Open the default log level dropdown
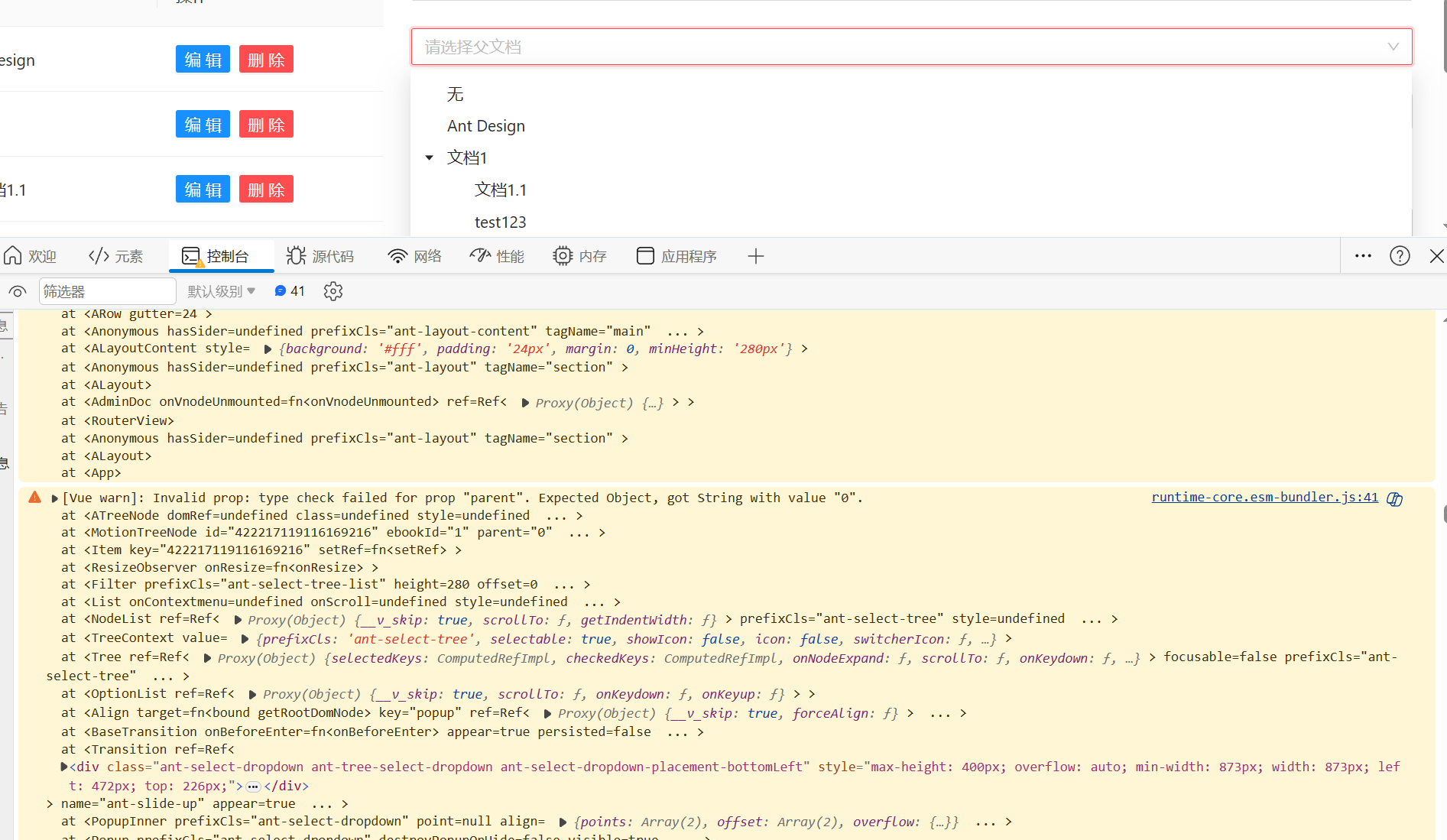This screenshot has width=1447, height=840. pos(222,291)
